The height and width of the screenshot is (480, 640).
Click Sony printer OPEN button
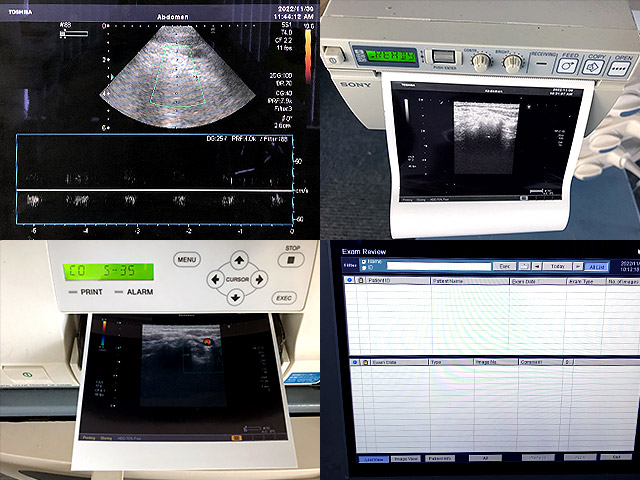618,68
